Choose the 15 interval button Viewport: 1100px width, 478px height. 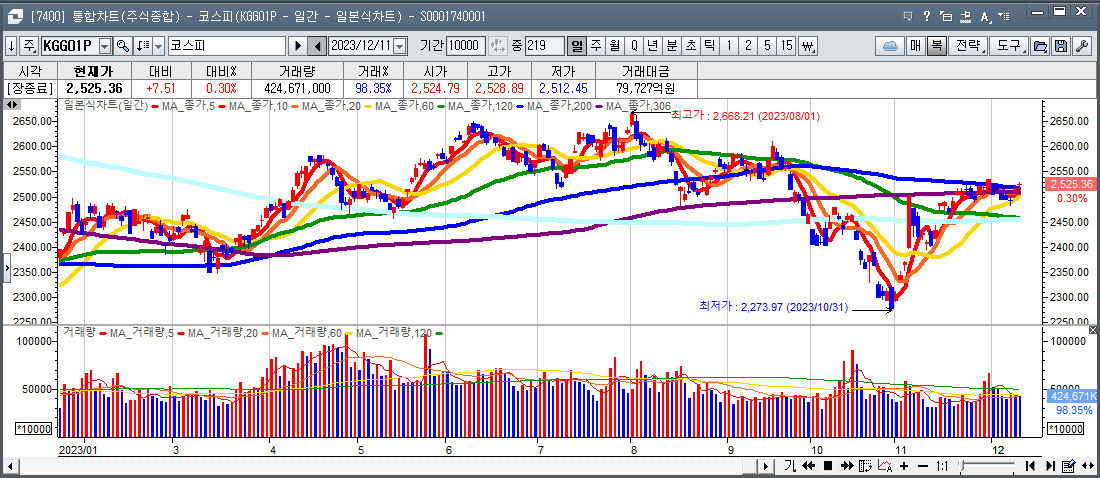(787, 46)
